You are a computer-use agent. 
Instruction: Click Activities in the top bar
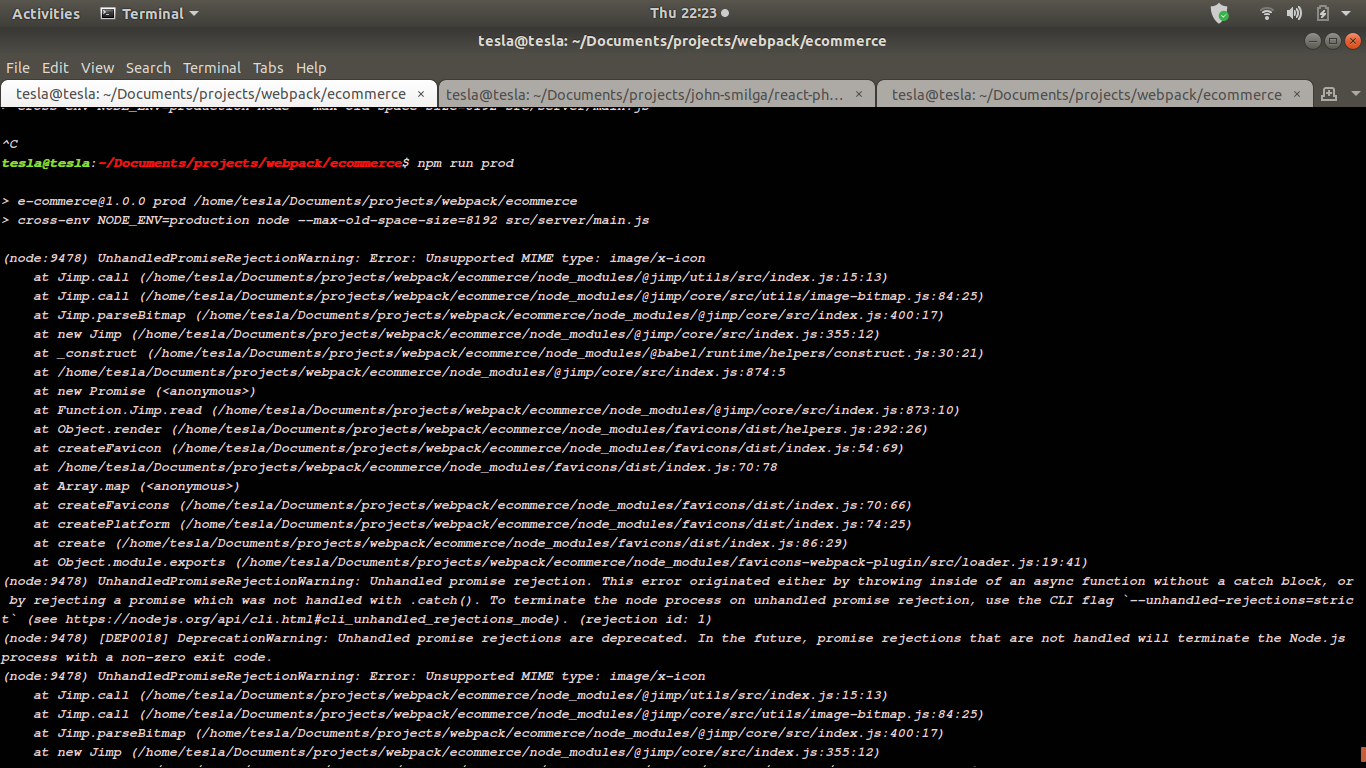[47, 13]
